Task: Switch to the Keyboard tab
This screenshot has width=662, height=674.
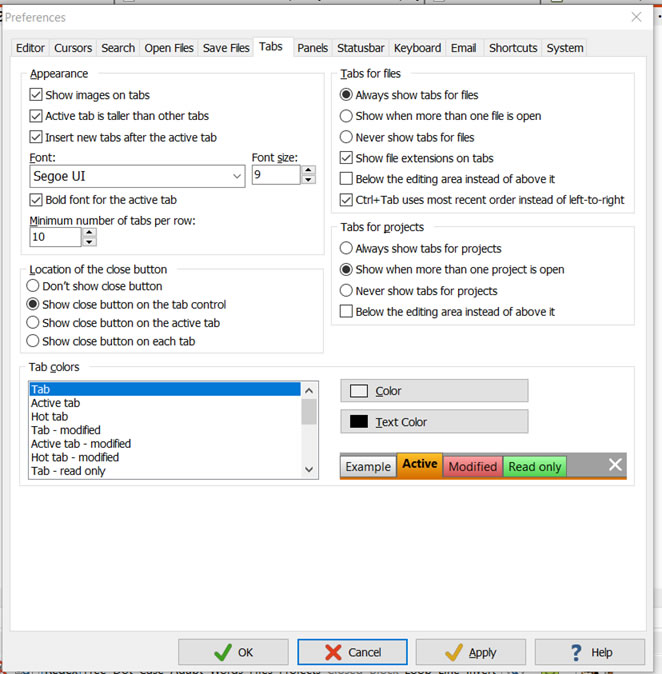Action: click(x=417, y=48)
